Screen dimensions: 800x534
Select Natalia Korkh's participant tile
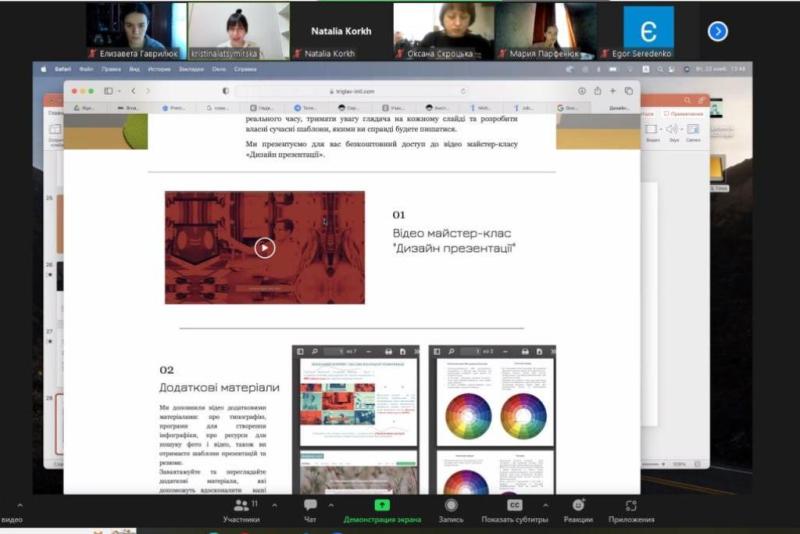(x=341, y=31)
